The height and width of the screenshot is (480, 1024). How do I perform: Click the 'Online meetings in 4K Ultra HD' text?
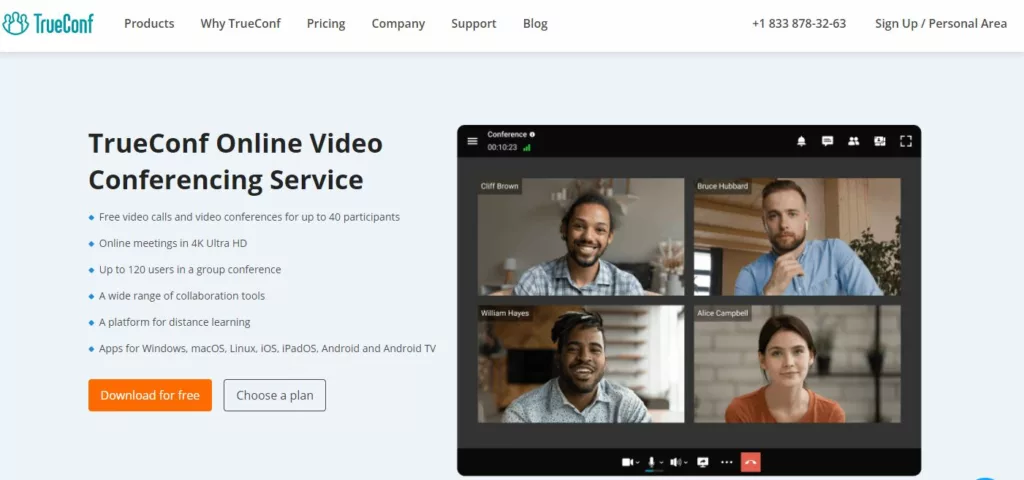click(x=173, y=243)
